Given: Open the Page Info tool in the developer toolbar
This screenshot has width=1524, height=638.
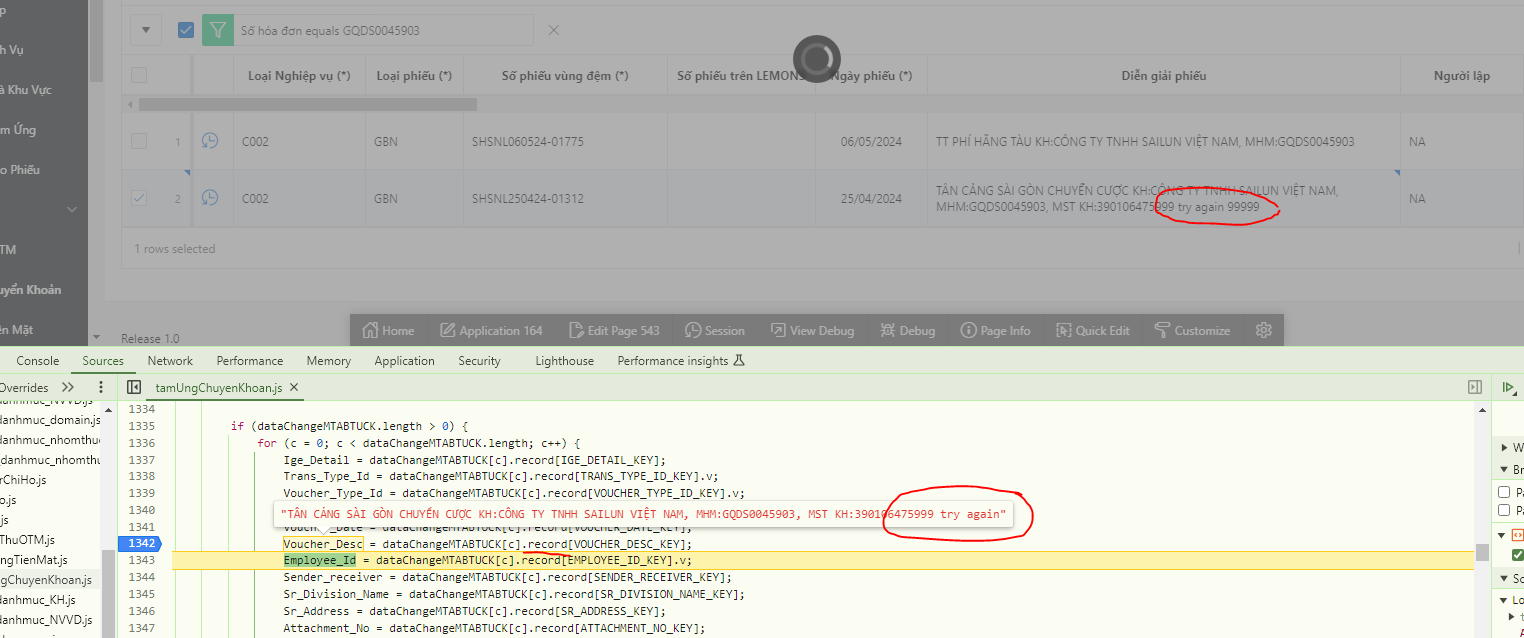Looking at the screenshot, I should click(x=995, y=330).
